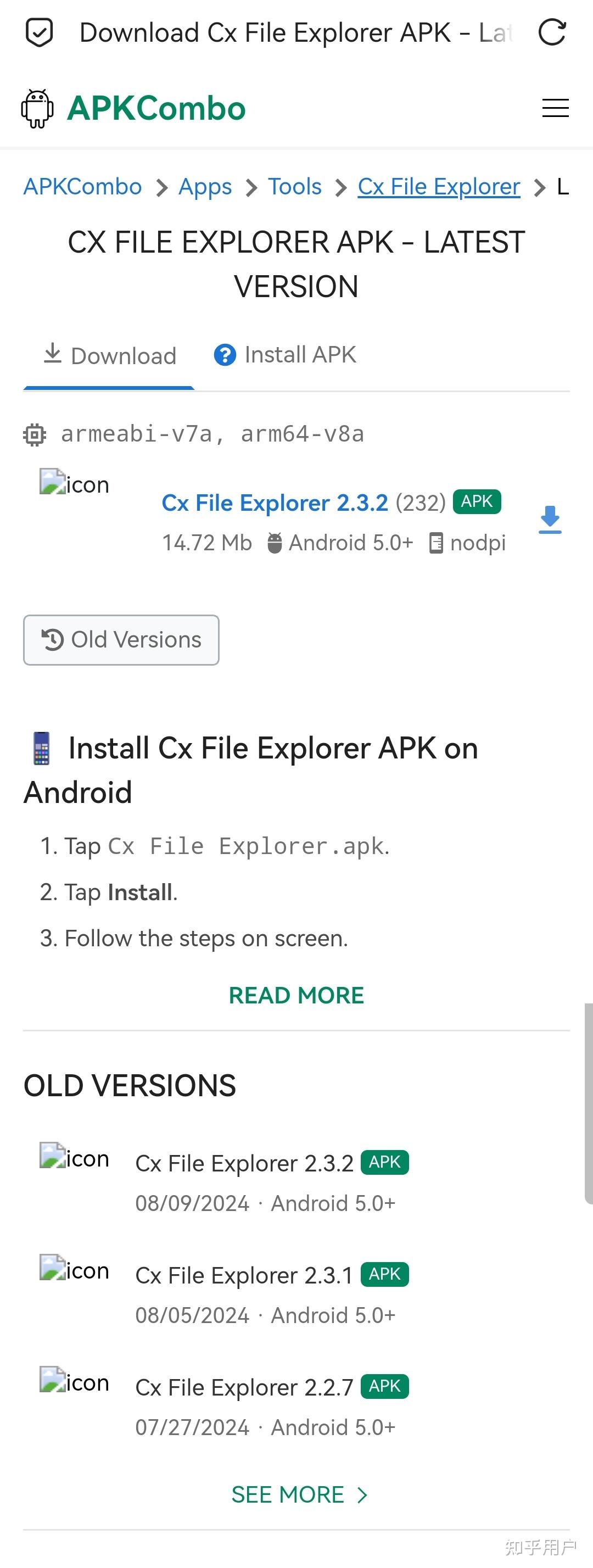Open the Tools breadcrumb link
593x1568 pixels.
click(x=295, y=187)
